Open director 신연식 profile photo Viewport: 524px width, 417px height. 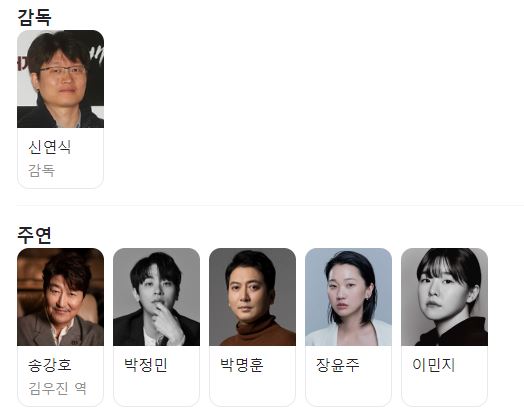coord(60,79)
